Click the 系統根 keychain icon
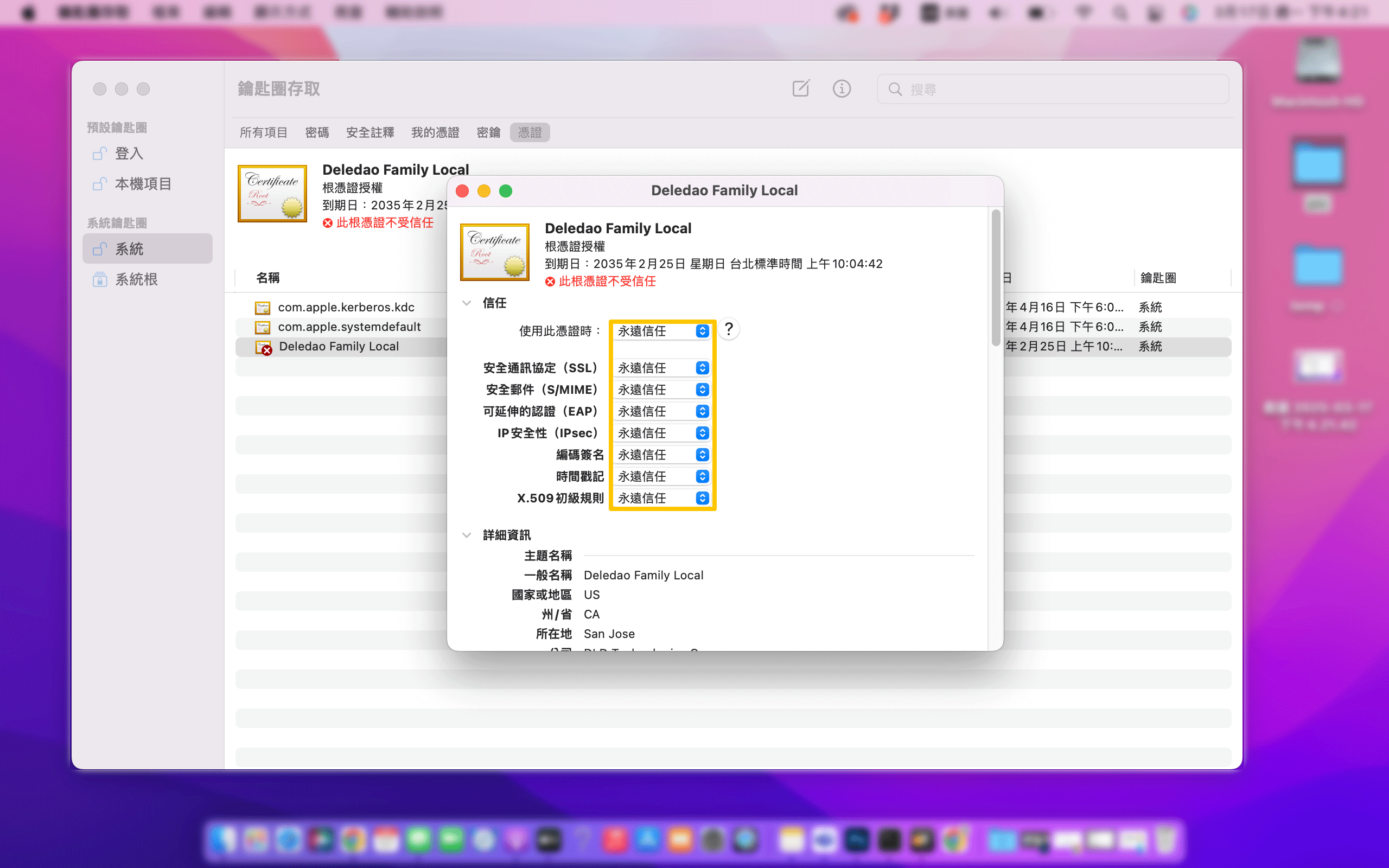This screenshot has height=868, width=1389. coord(100,279)
